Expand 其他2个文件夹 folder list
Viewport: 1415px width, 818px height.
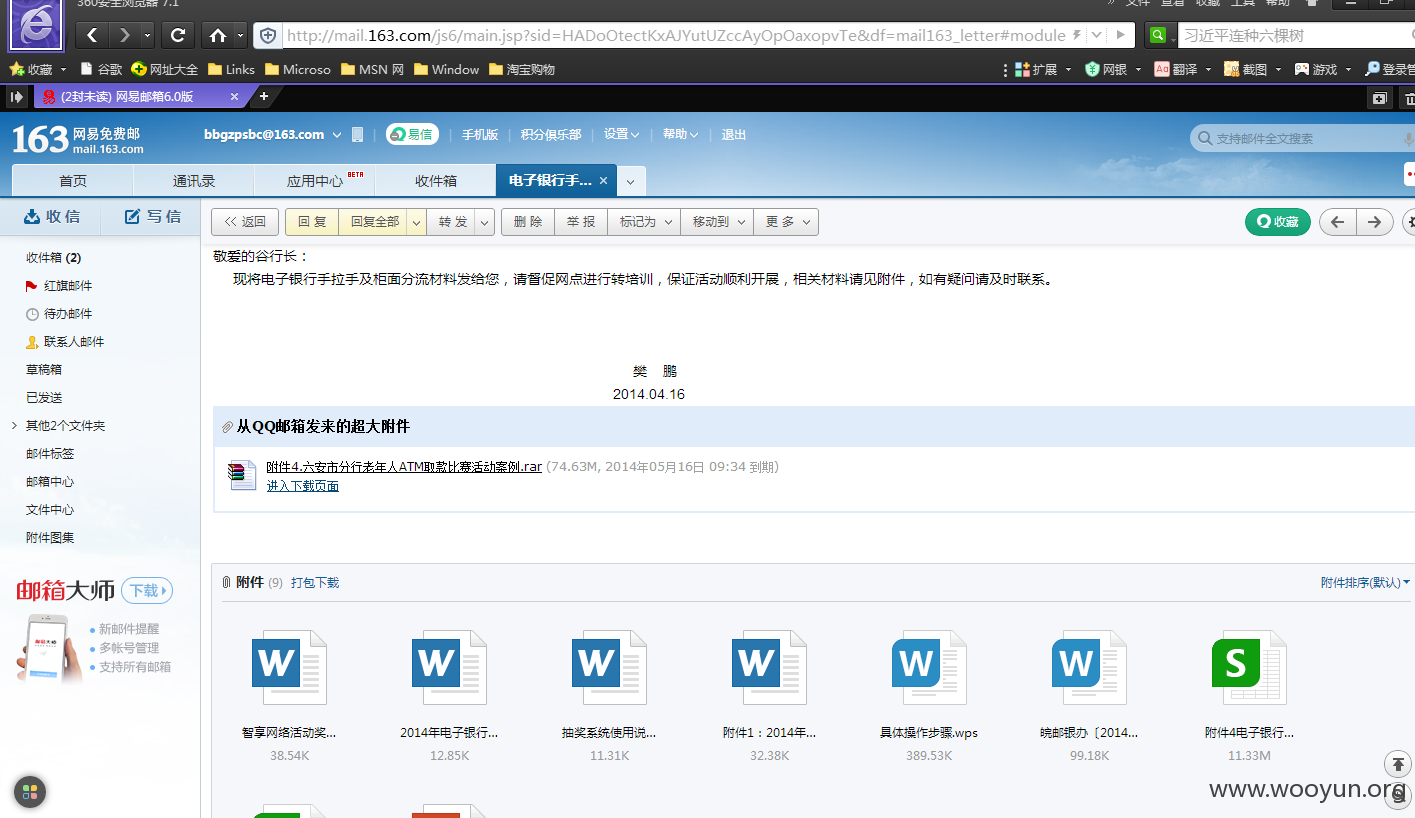click(x=14, y=426)
